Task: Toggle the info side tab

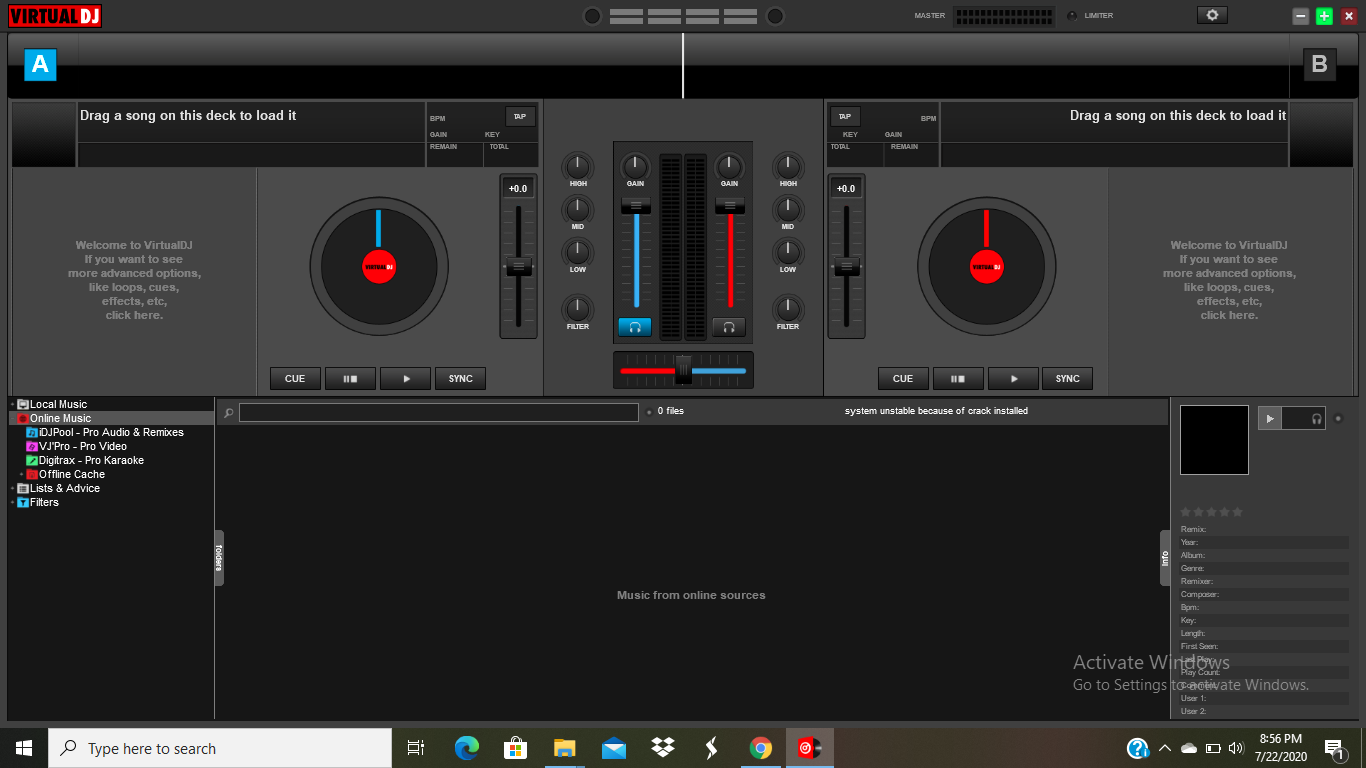Action: pos(1165,558)
